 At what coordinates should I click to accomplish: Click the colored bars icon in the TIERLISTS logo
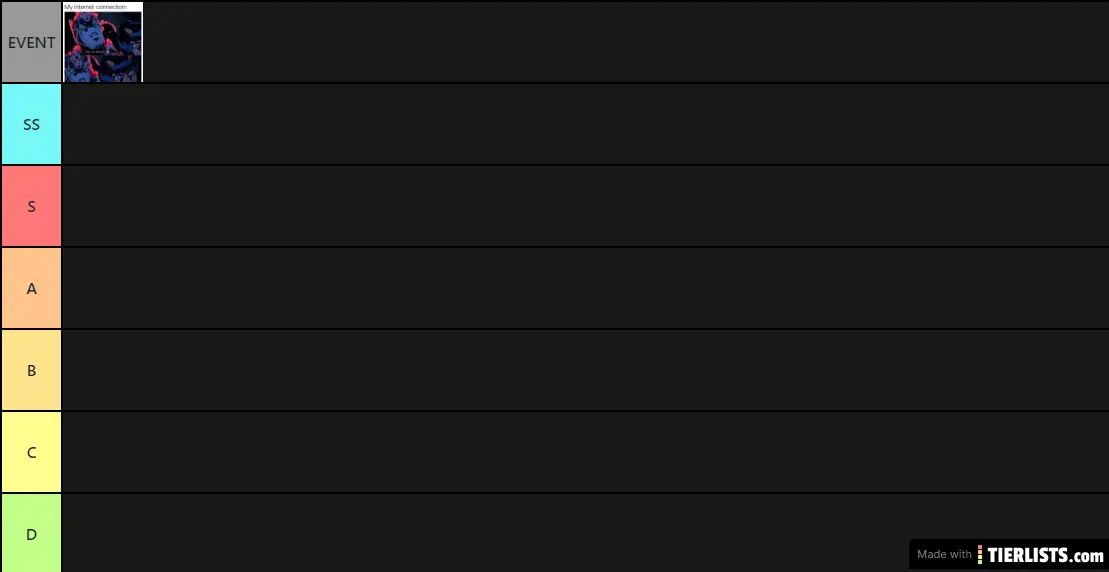click(980, 554)
